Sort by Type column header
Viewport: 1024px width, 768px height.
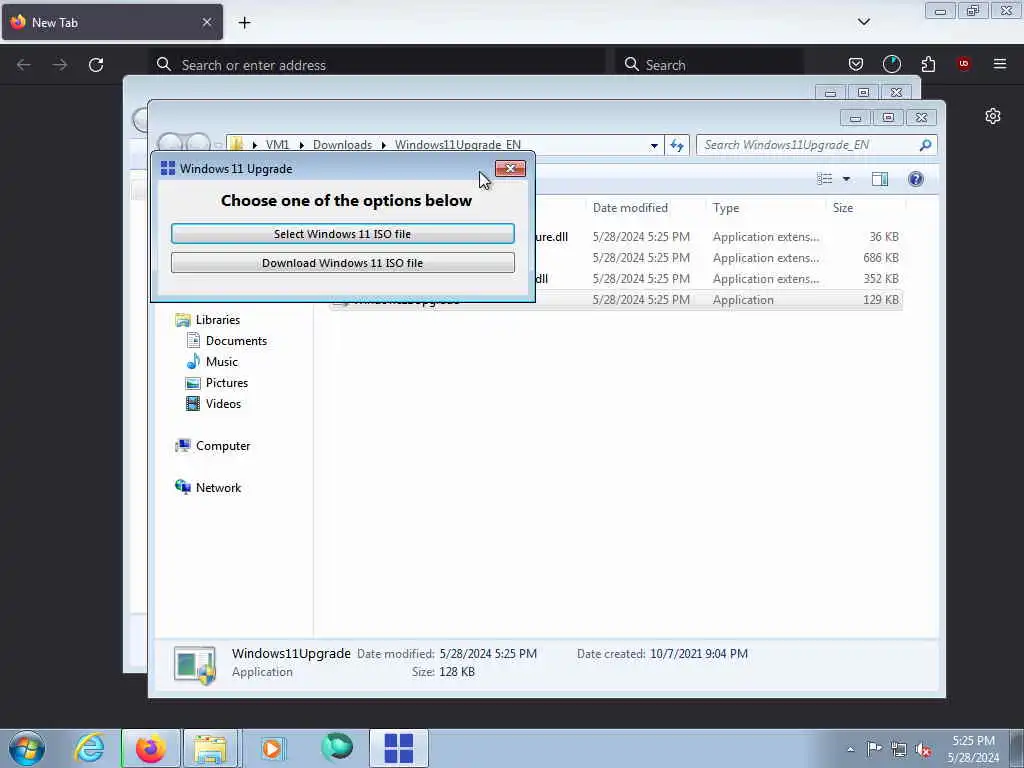point(726,208)
